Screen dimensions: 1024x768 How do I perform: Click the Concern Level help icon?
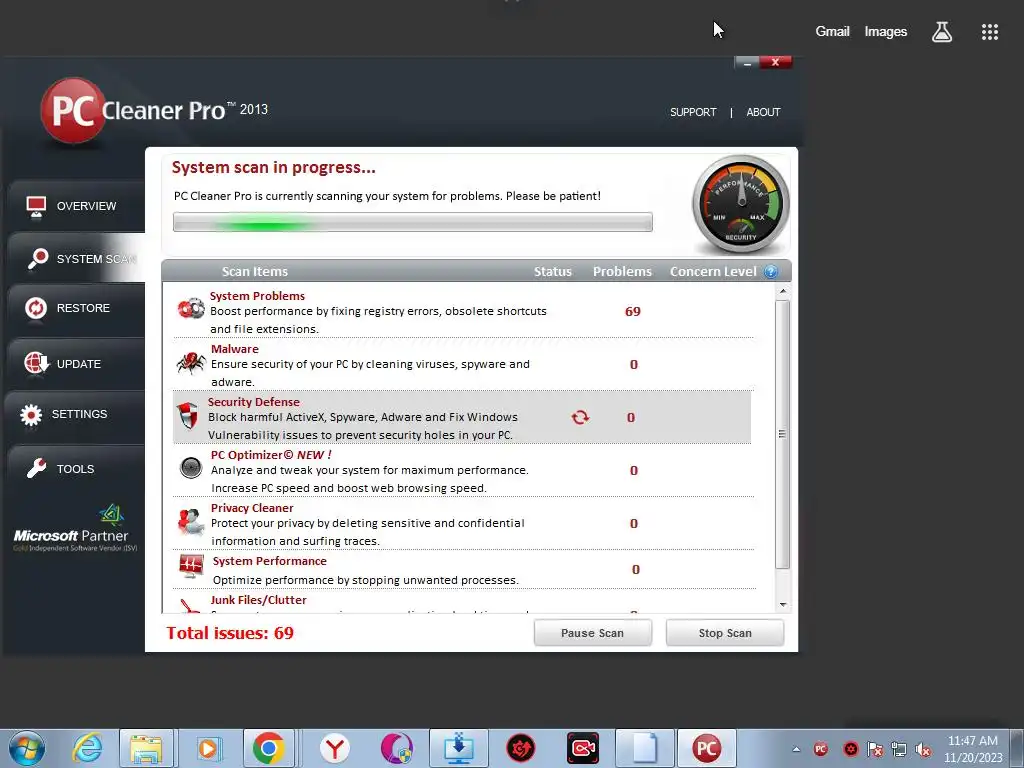click(771, 272)
